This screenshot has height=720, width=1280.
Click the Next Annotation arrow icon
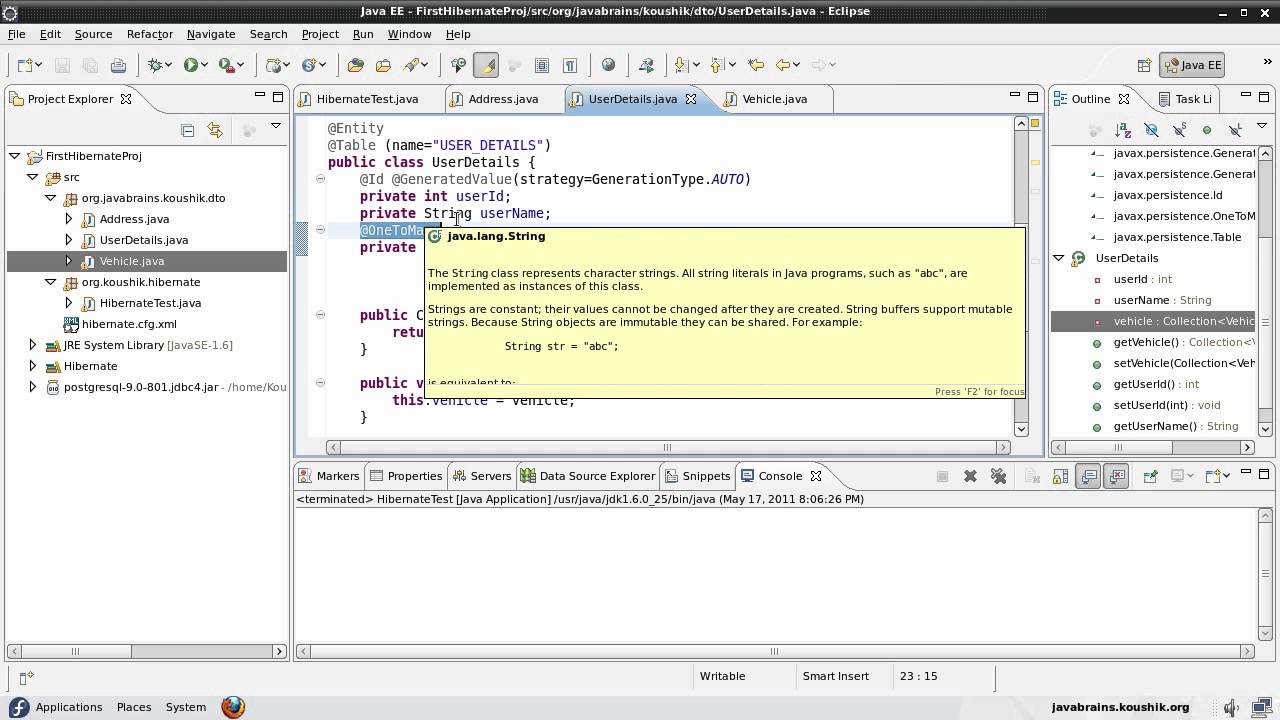(681, 65)
